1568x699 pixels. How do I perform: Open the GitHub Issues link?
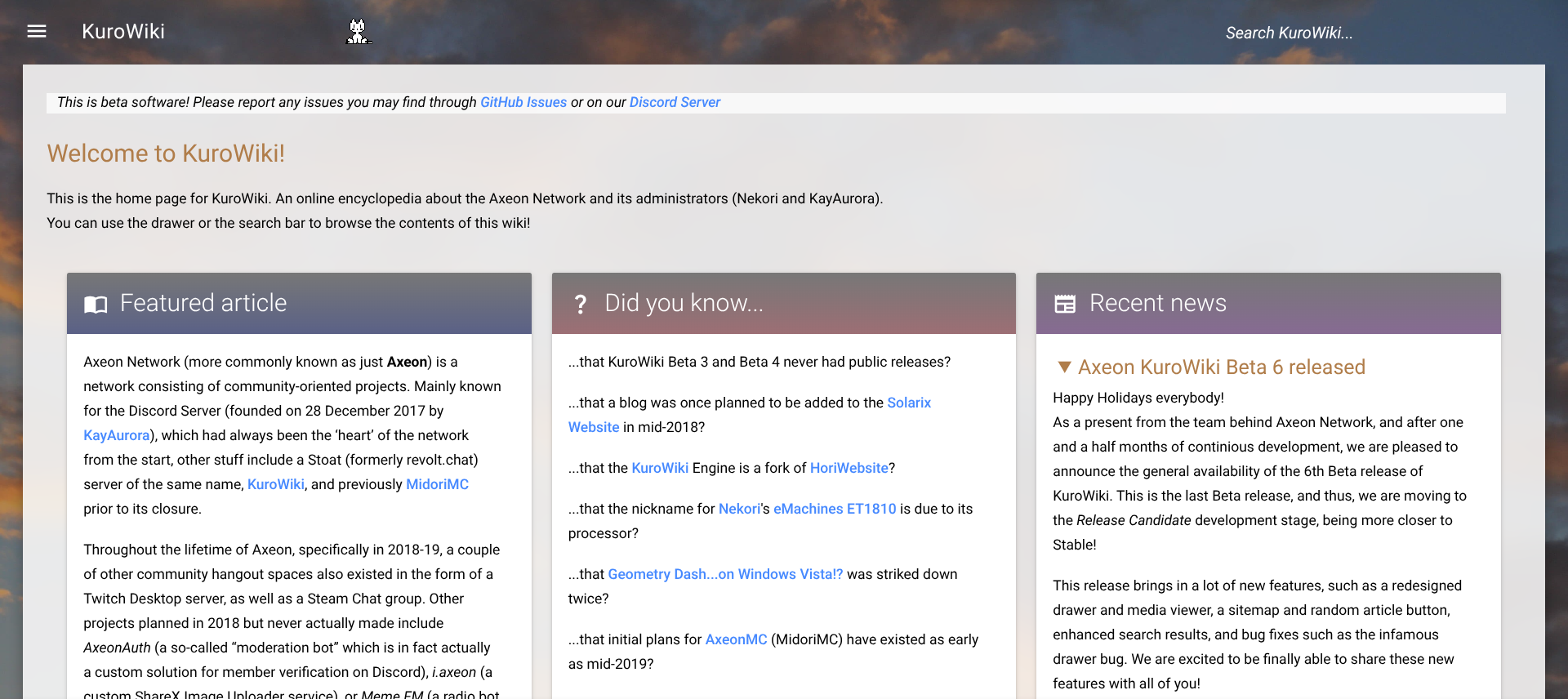coord(523,102)
